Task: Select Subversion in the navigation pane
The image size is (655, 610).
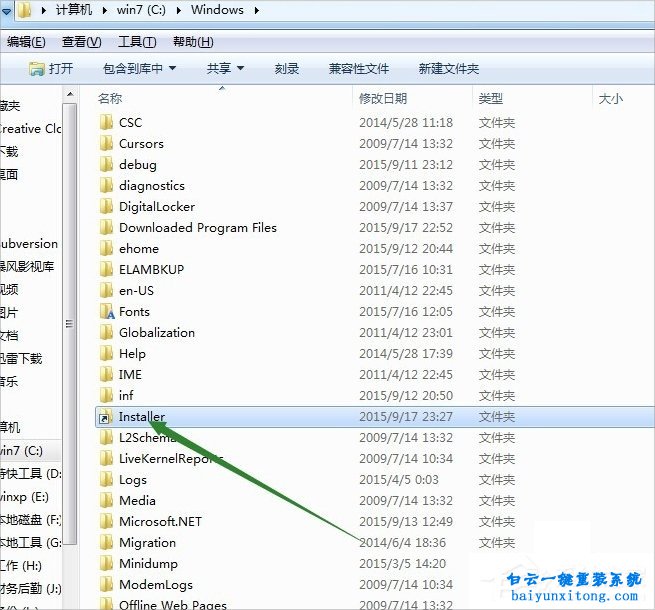Action: click(29, 244)
